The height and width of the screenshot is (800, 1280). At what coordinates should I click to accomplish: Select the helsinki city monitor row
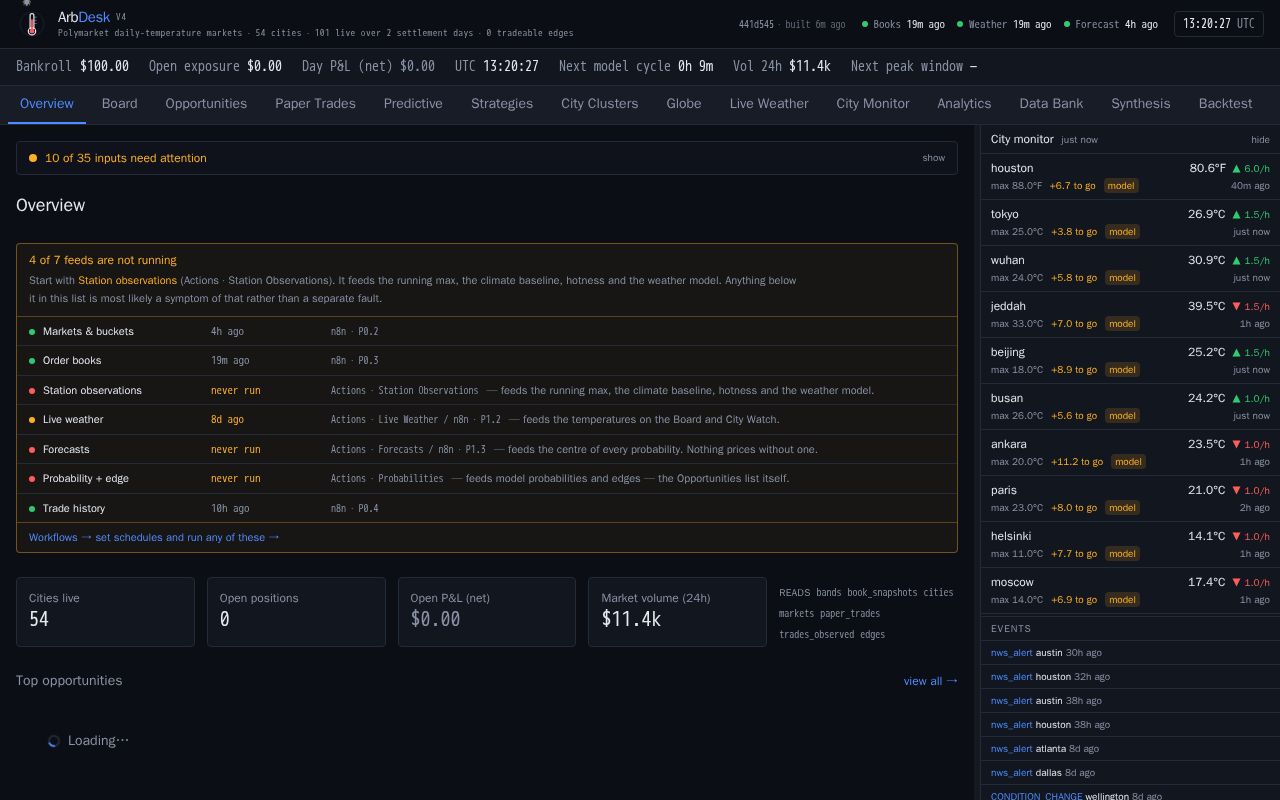tap(1130, 545)
